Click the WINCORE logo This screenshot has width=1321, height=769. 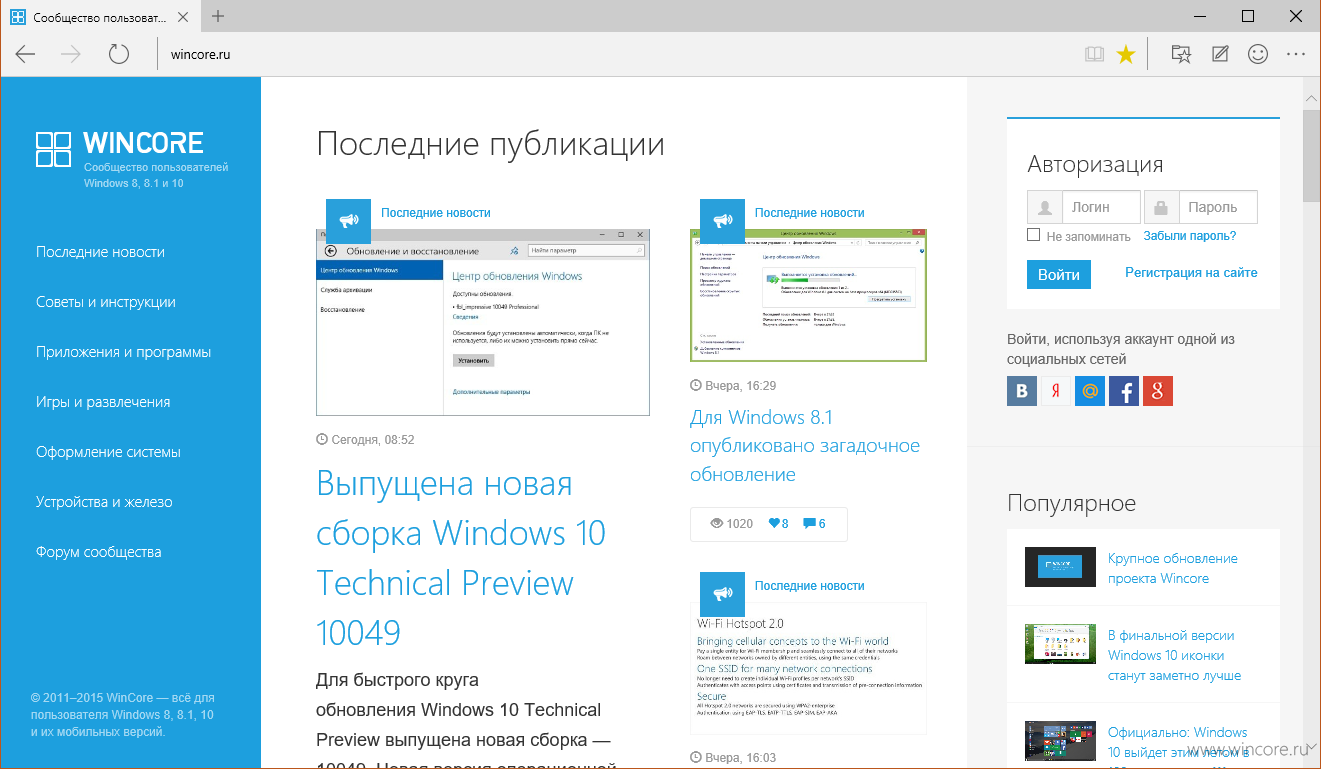[x=120, y=149]
